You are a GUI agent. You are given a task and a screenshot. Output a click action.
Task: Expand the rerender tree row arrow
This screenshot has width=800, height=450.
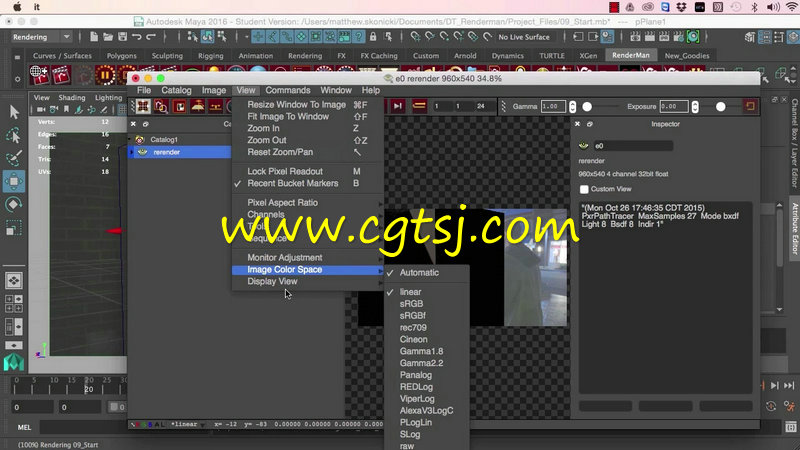pos(132,152)
